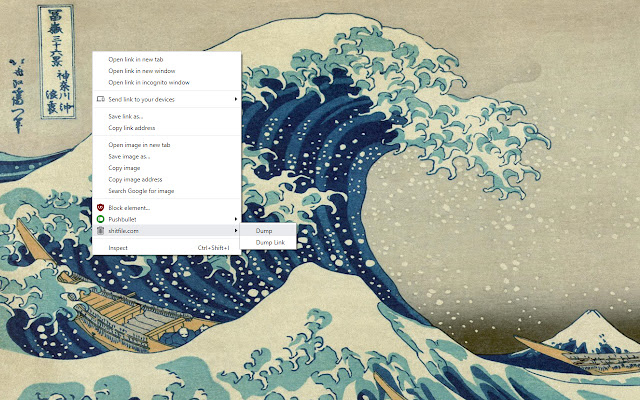Screen dimensions: 640x400
Task: Open link in incognito window
Action: 167,82
